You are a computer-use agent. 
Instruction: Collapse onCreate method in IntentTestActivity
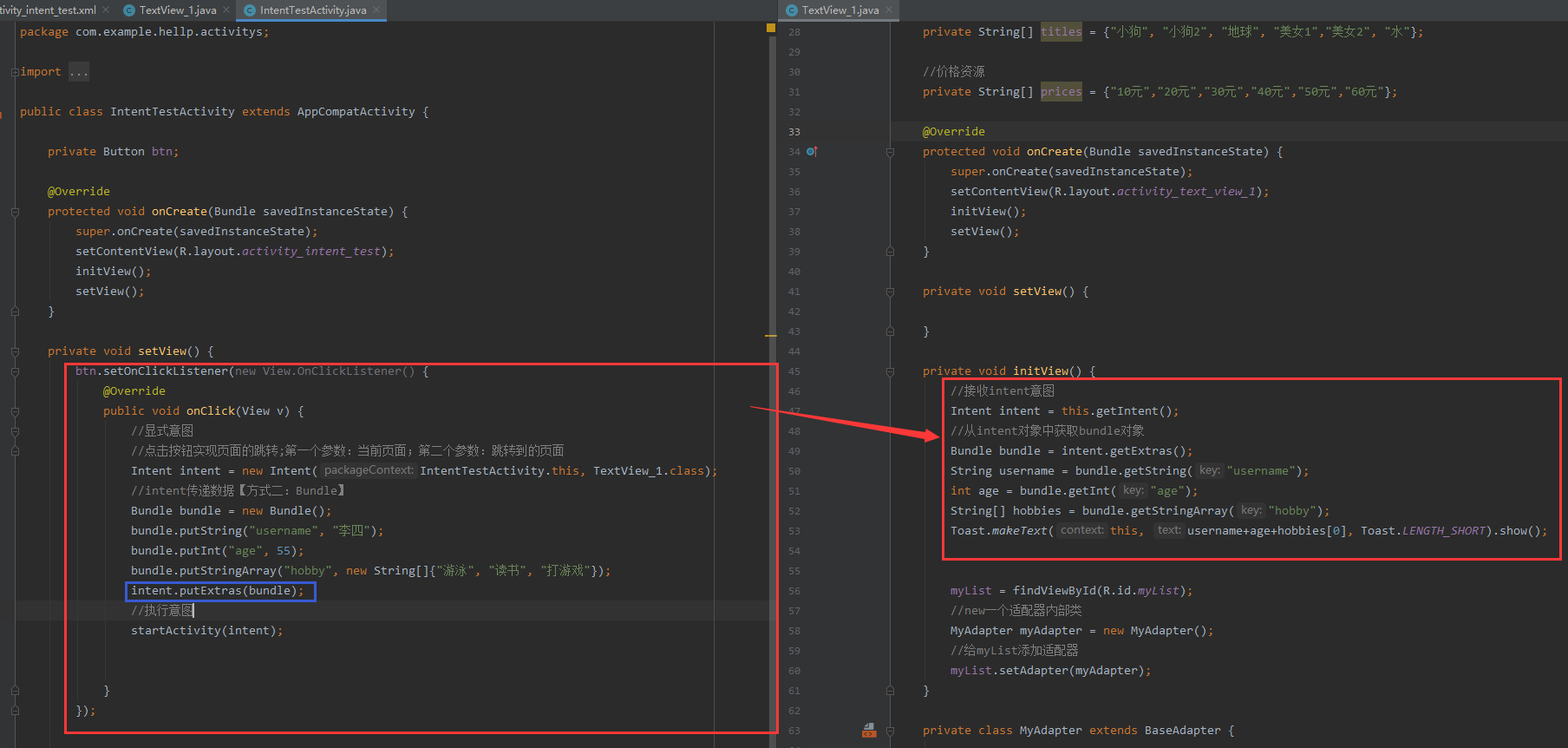[x=15, y=212]
